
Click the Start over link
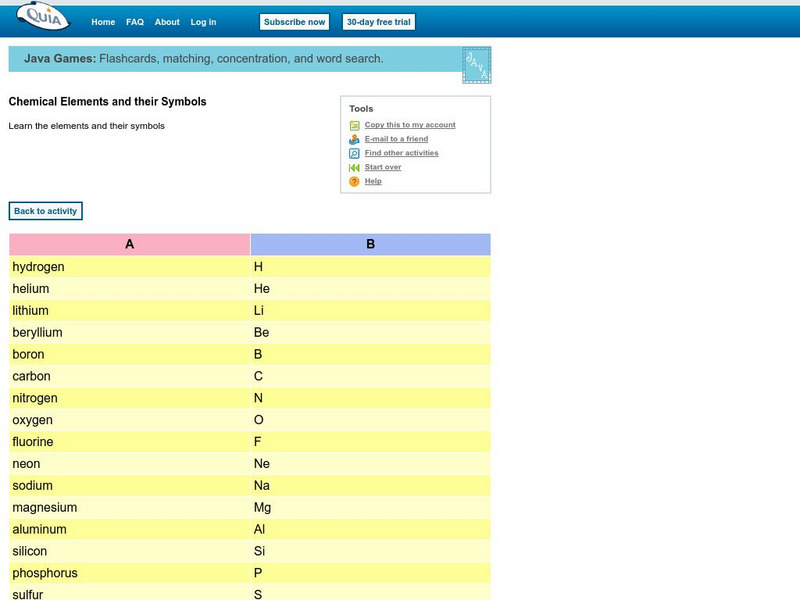tap(385, 167)
